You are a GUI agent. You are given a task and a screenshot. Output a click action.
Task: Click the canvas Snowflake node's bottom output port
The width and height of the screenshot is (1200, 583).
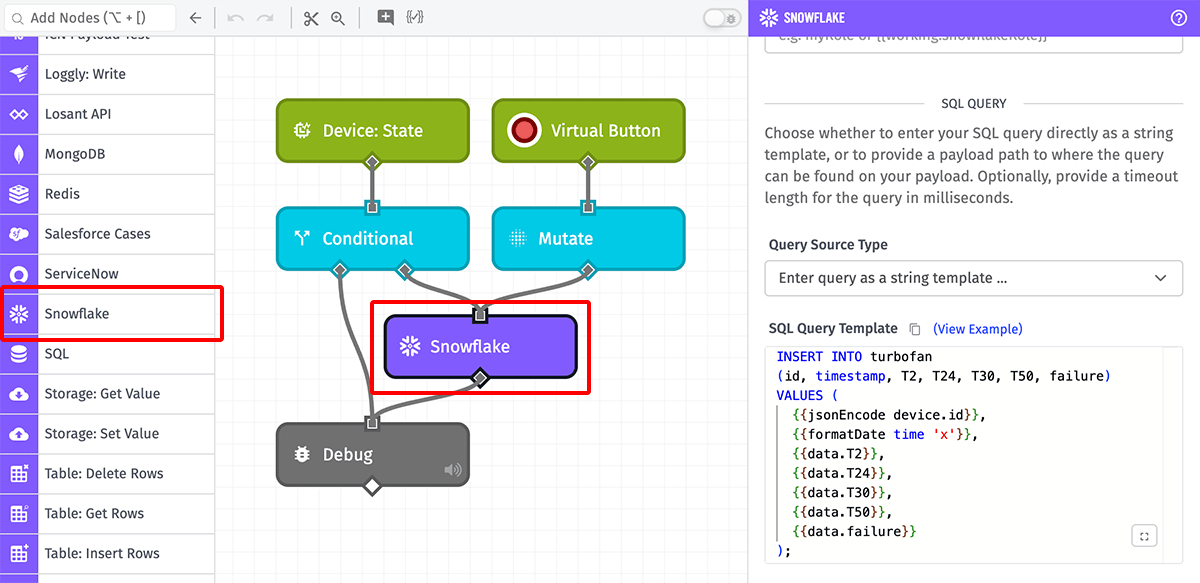tap(480, 378)
